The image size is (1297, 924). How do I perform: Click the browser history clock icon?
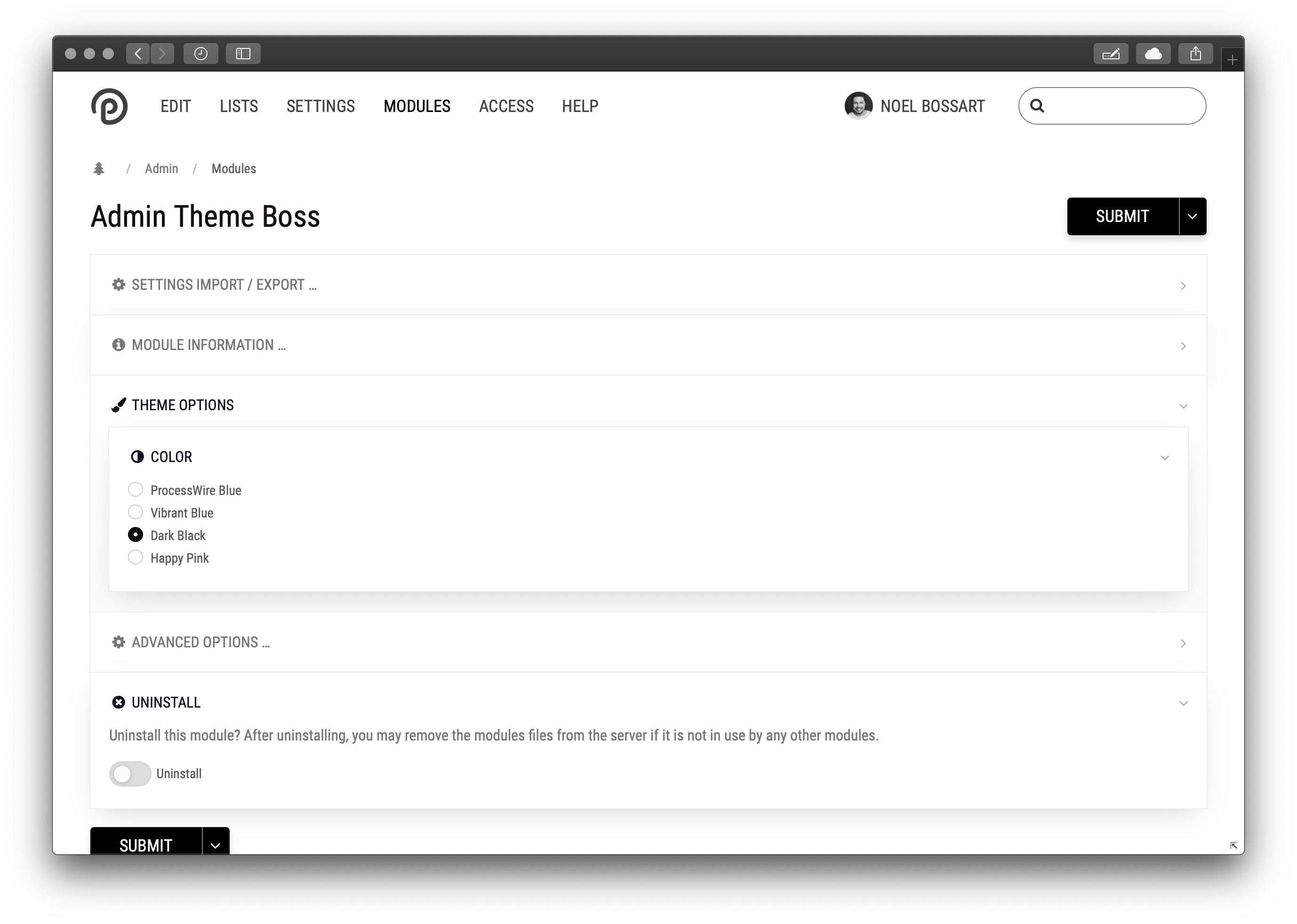(200, 54)
